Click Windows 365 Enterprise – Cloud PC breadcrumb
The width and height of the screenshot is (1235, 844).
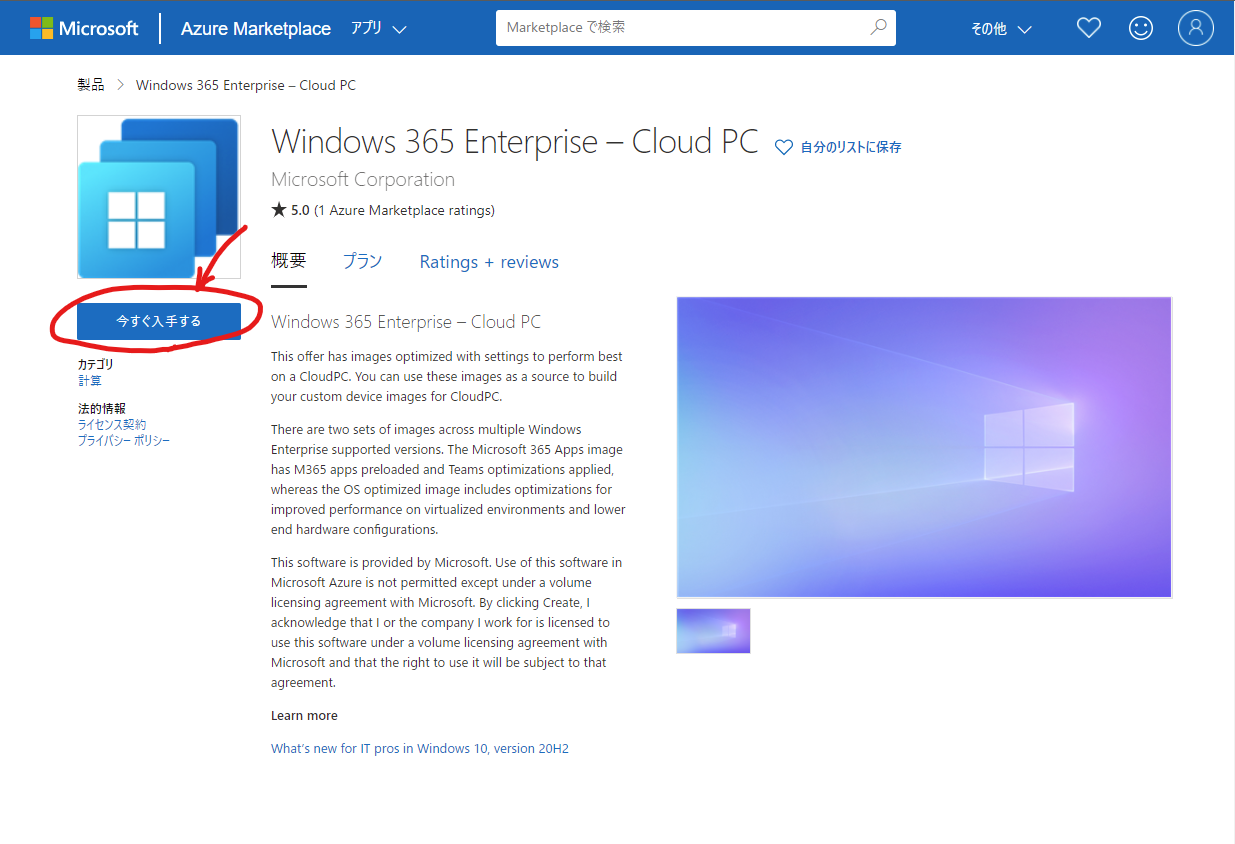[x=246, y=85]
